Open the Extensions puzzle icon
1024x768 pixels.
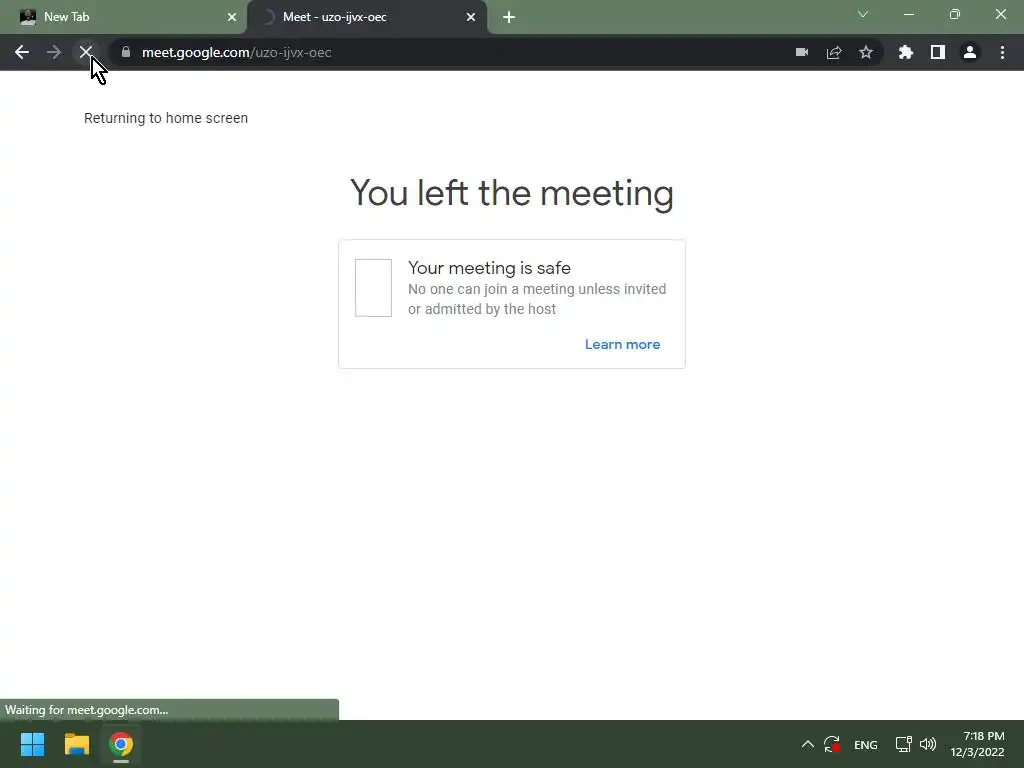[x=906, y=52]
